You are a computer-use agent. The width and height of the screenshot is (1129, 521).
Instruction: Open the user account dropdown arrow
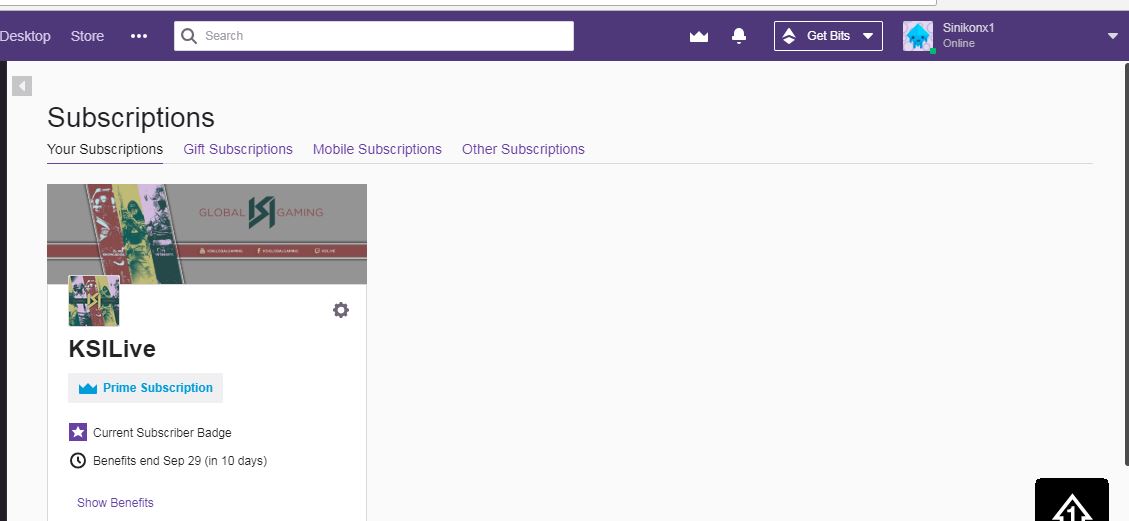pyautogui.click(x=1113, y=36)
